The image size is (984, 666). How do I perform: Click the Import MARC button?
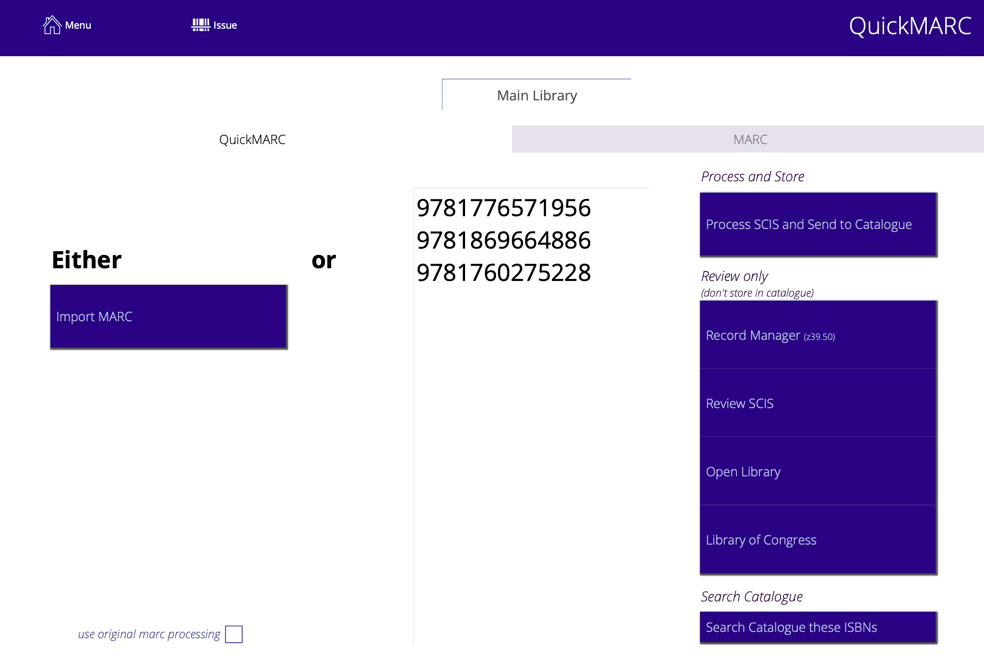pos(169,317)
